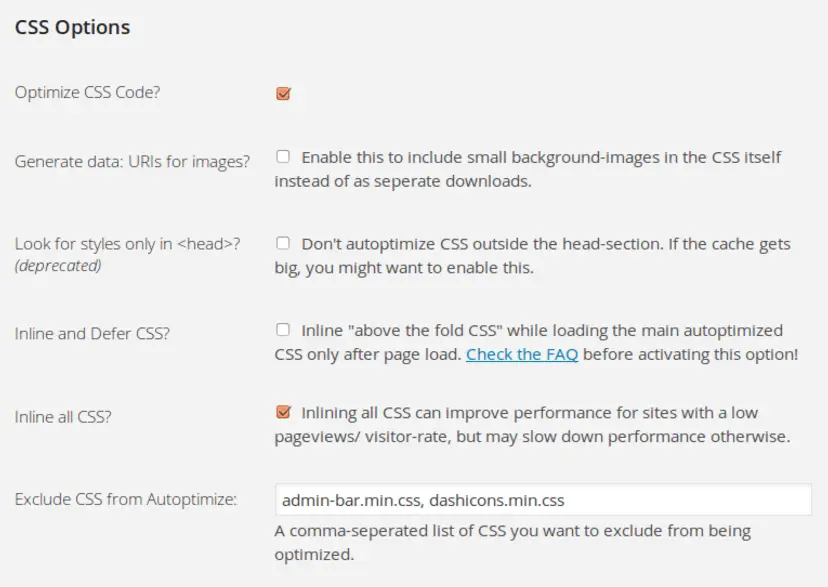Uncheck the Optimize CSS Code checkbox

(x=284, y=93)
